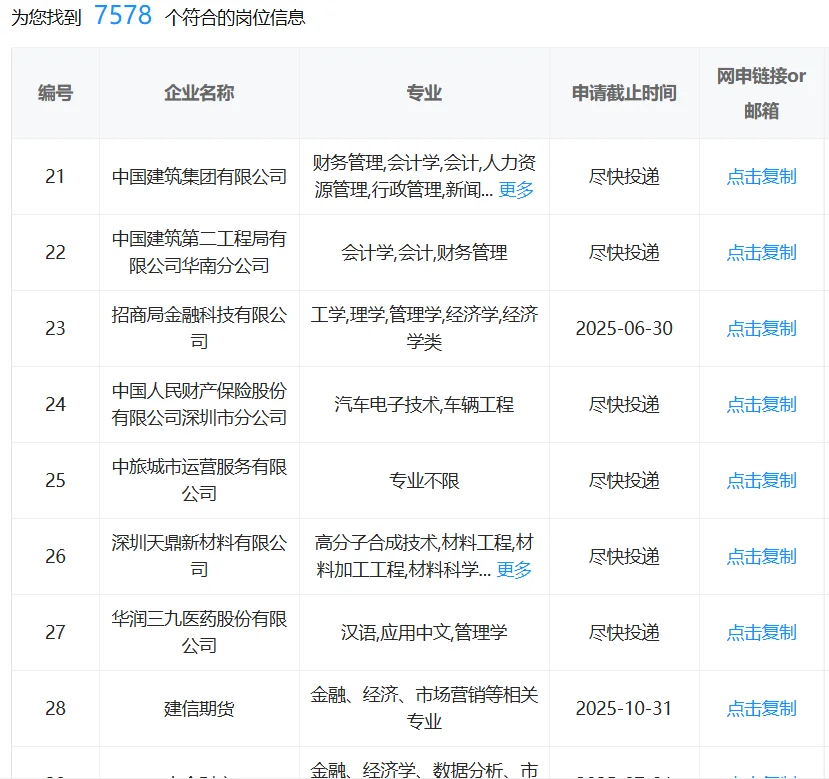The image size is (829, 779).
Task: Click row number 24
Action: pyautogui.click(x=56, y=405)
